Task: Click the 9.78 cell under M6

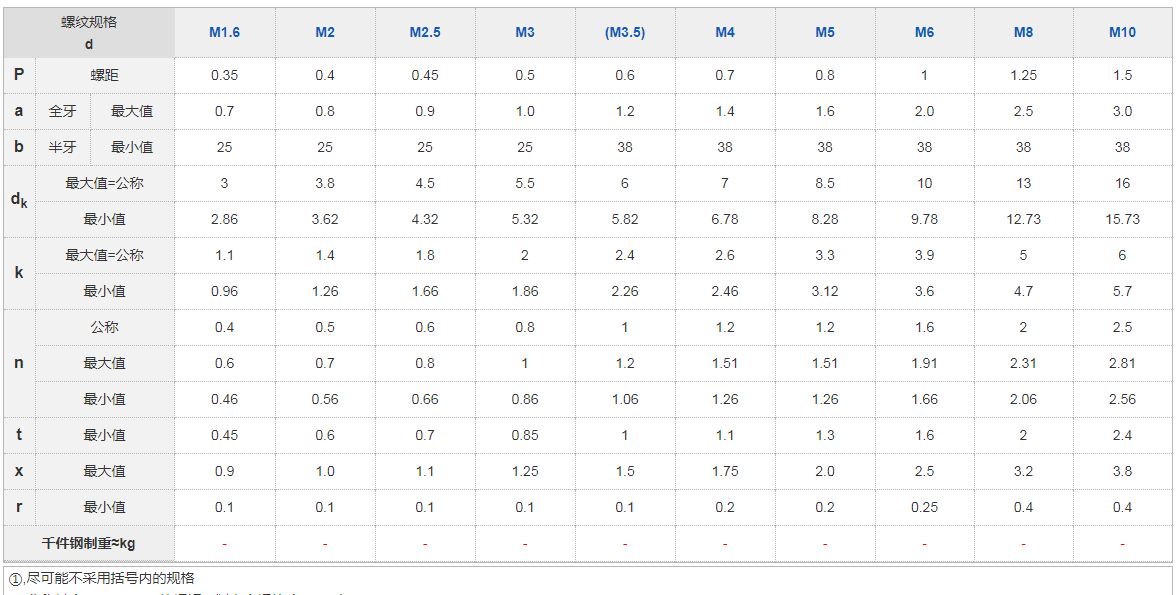Action: [x=924, y=219]
